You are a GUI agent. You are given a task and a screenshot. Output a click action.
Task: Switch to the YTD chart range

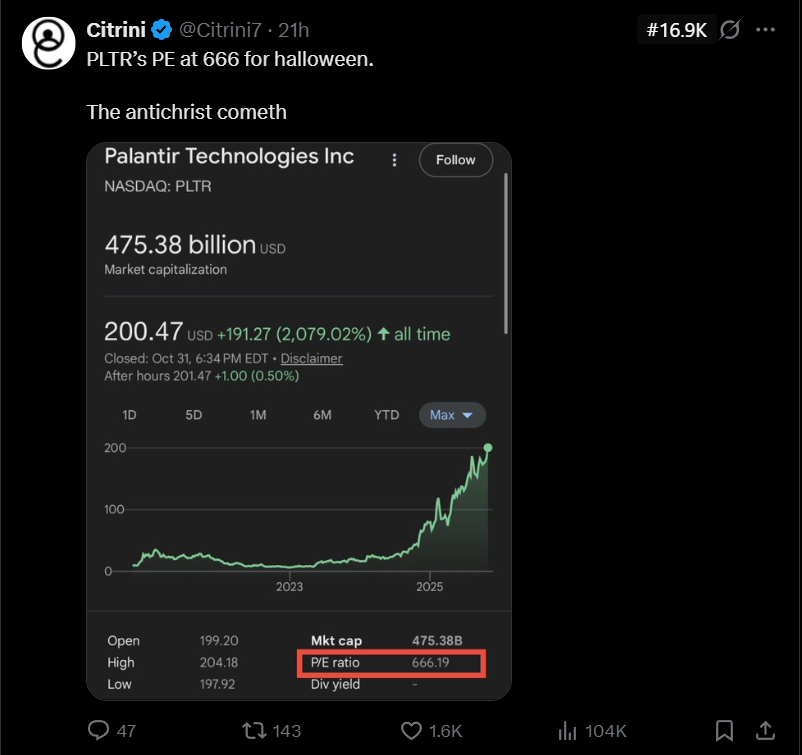pyautogui.click(x=386, y=415)
